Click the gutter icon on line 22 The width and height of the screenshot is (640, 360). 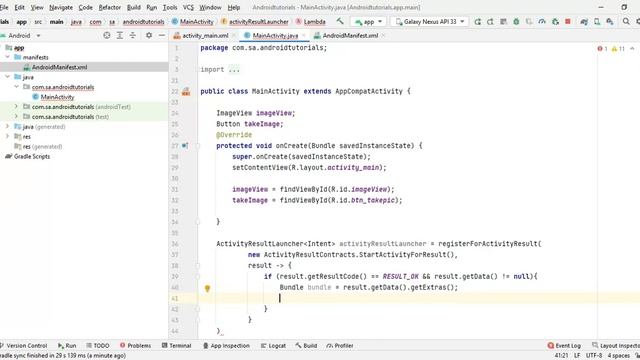[186, 91]
